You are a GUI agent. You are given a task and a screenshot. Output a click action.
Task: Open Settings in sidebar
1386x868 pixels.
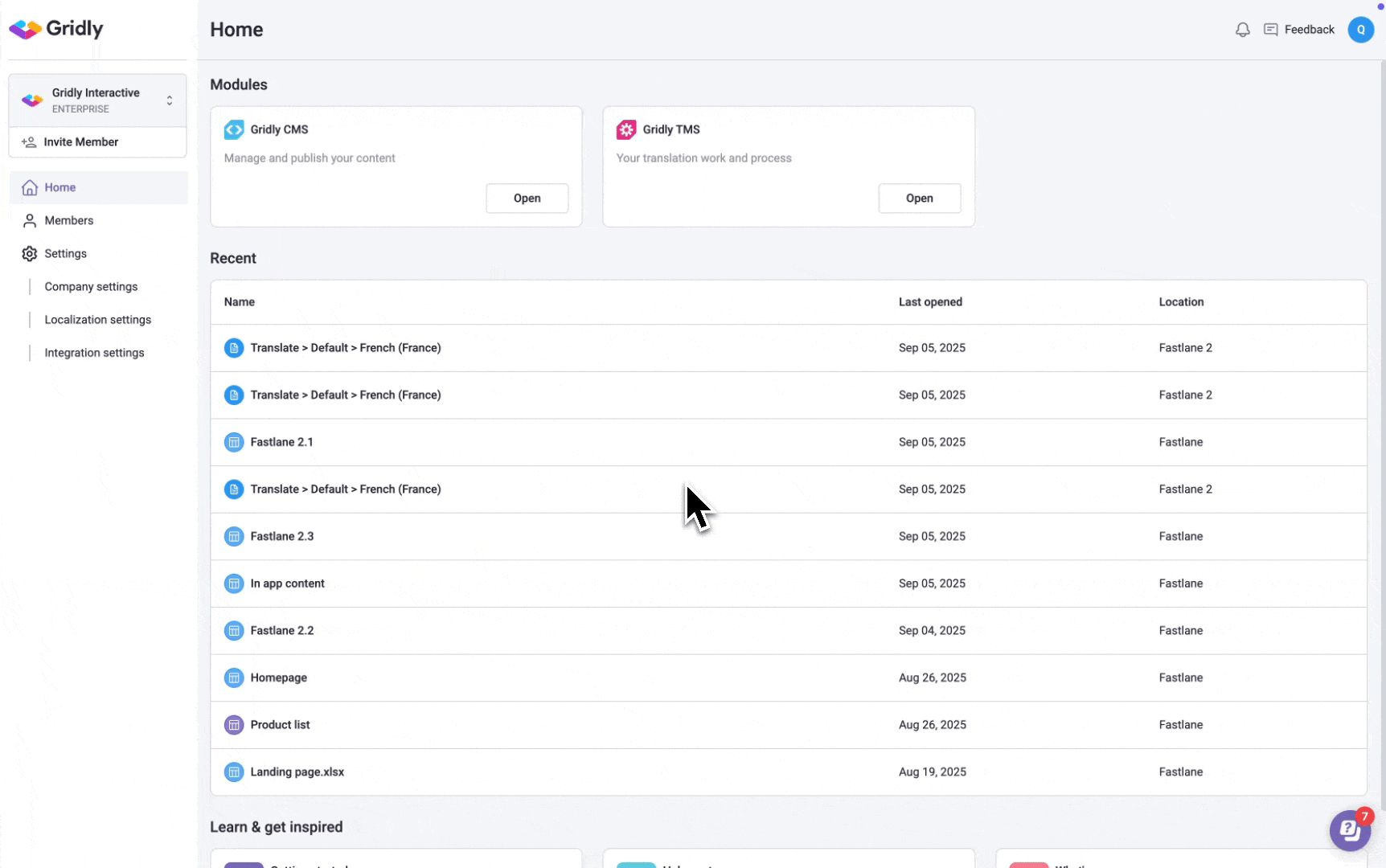click(99, 253)
